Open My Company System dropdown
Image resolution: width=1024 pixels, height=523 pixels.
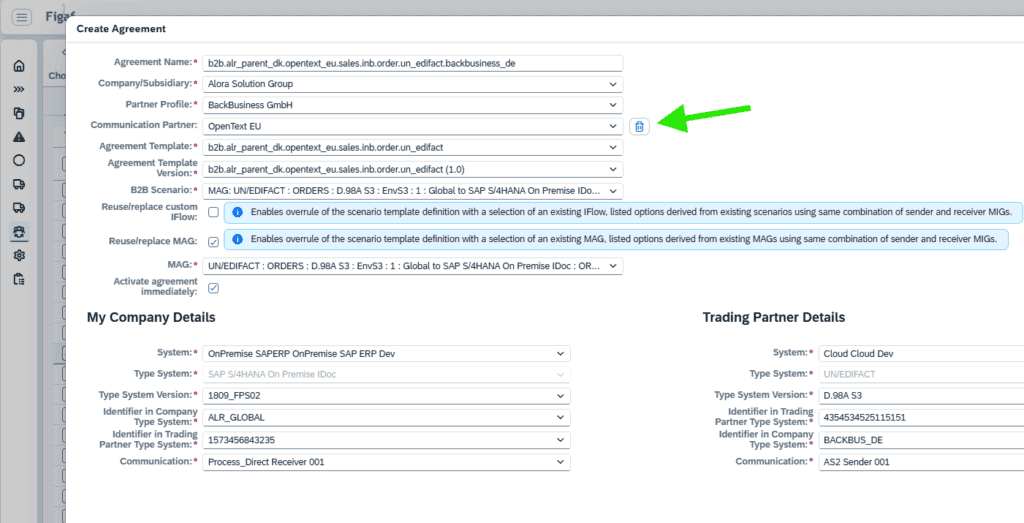(x=387, y=353)
